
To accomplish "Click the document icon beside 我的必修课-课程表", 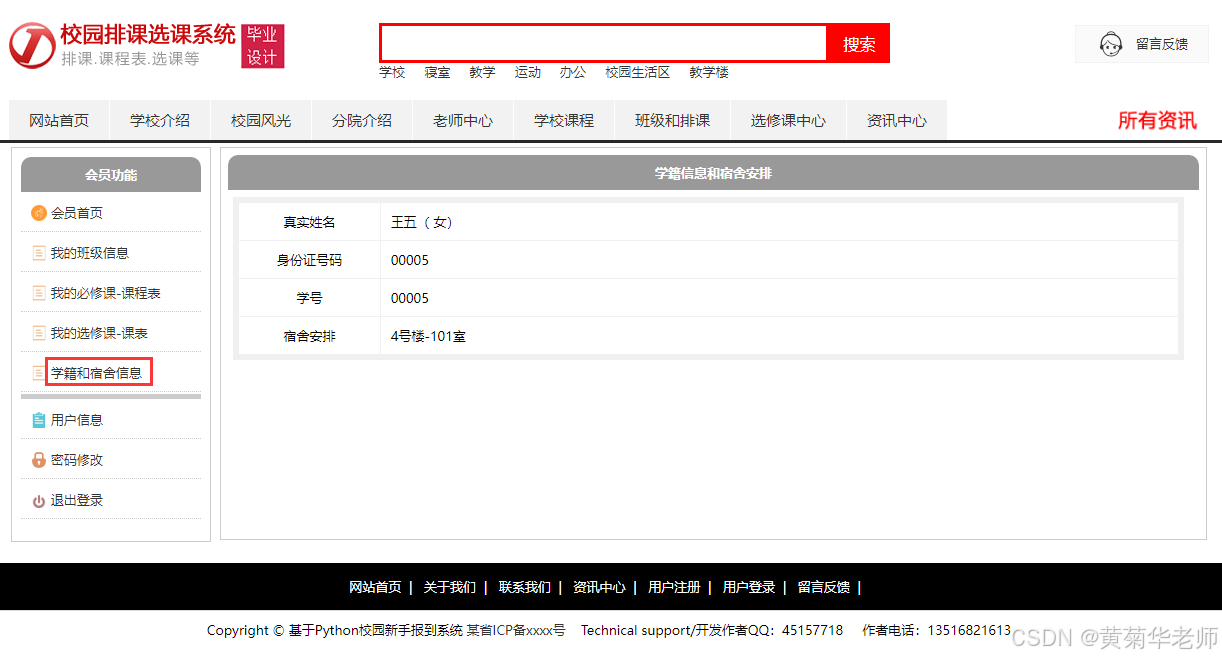I will [39, 293].
